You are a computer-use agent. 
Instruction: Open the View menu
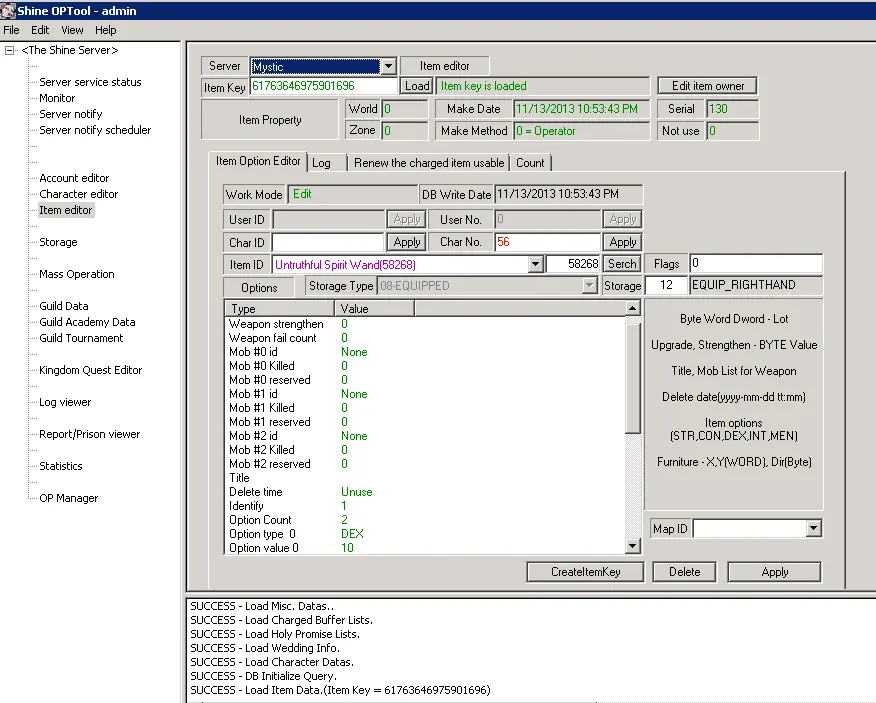tap(72, 30)
